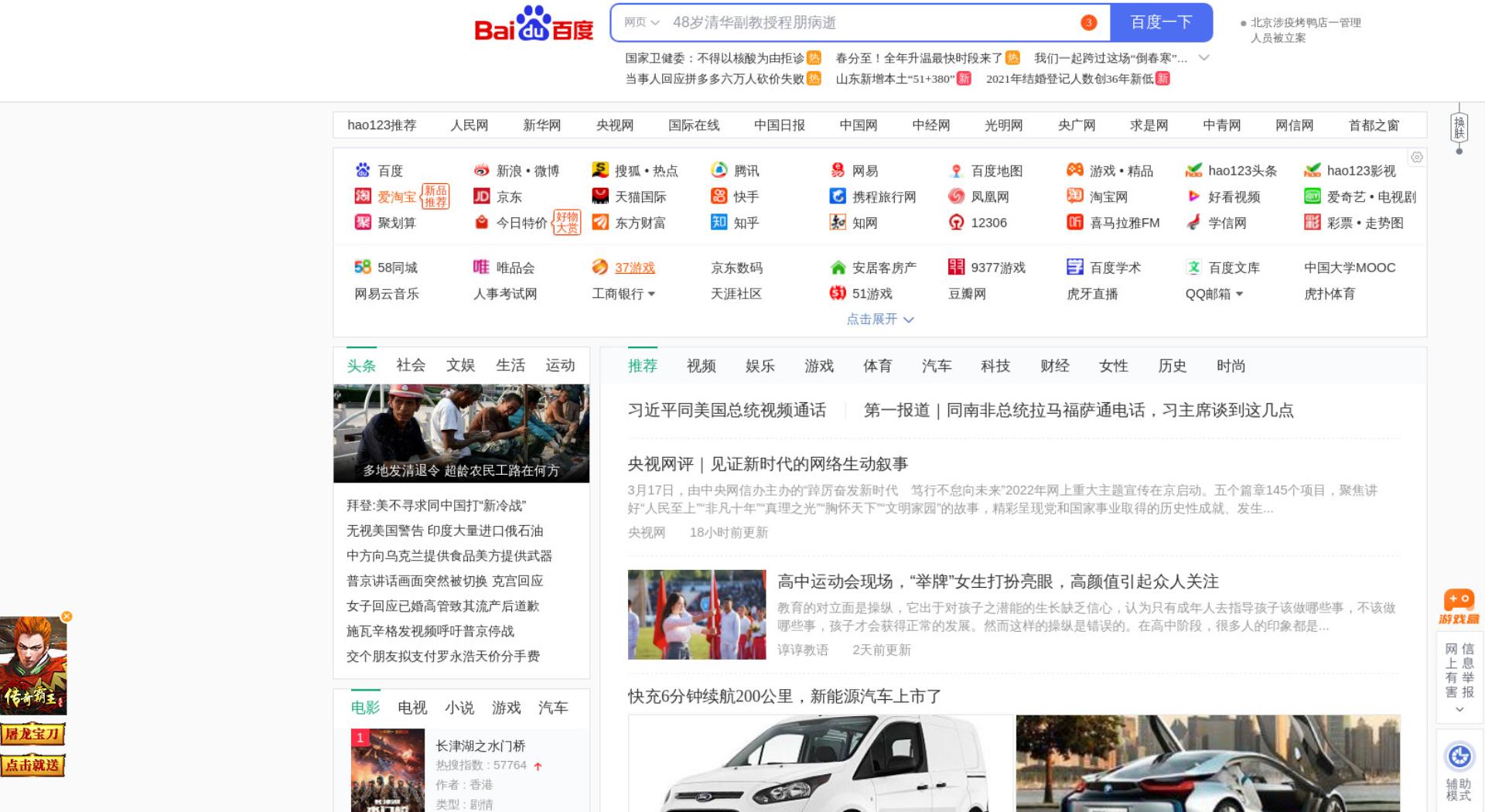
Task: Open the 首都之窗 link
Action: tap(1374, 125)
